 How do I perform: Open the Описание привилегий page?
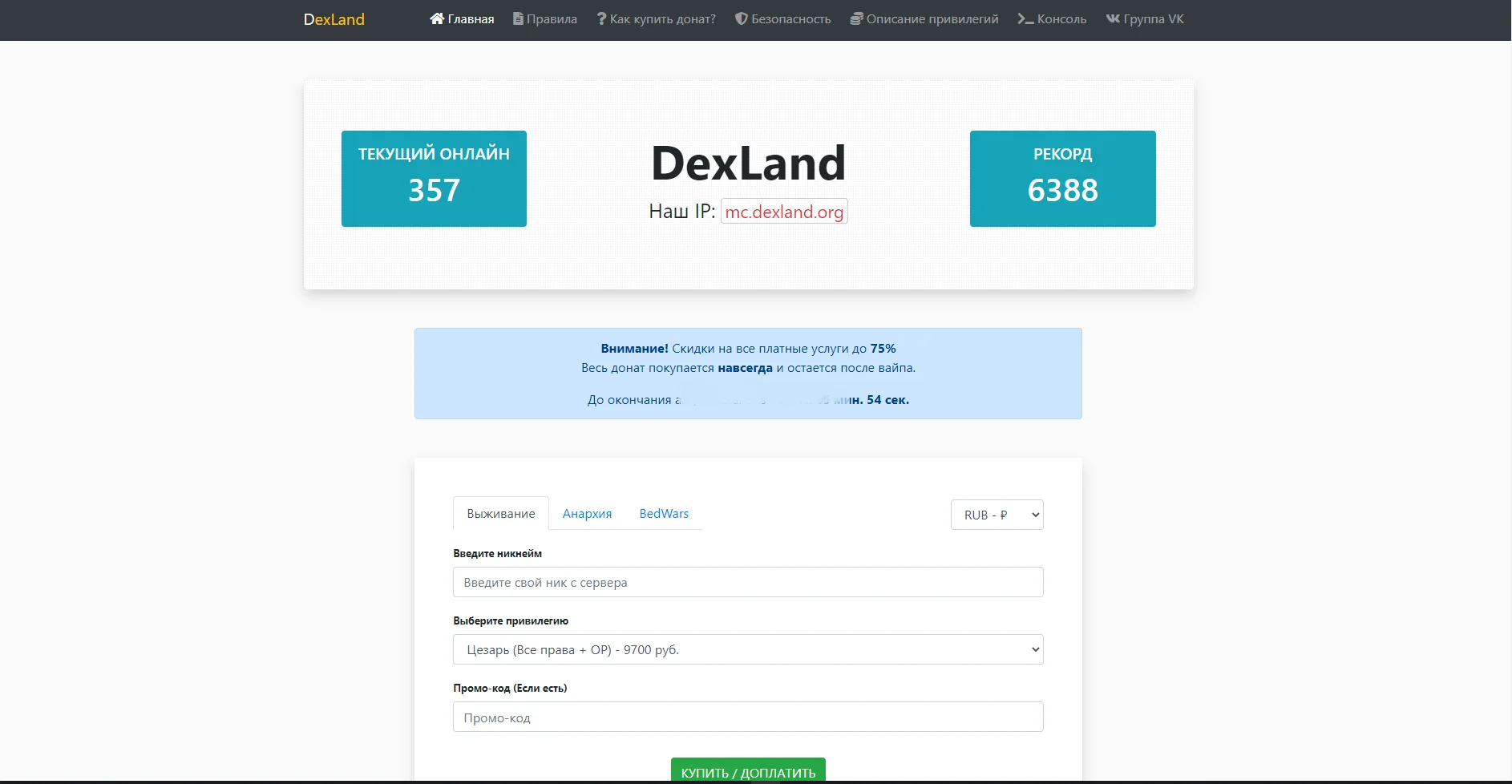click(924, 19)
